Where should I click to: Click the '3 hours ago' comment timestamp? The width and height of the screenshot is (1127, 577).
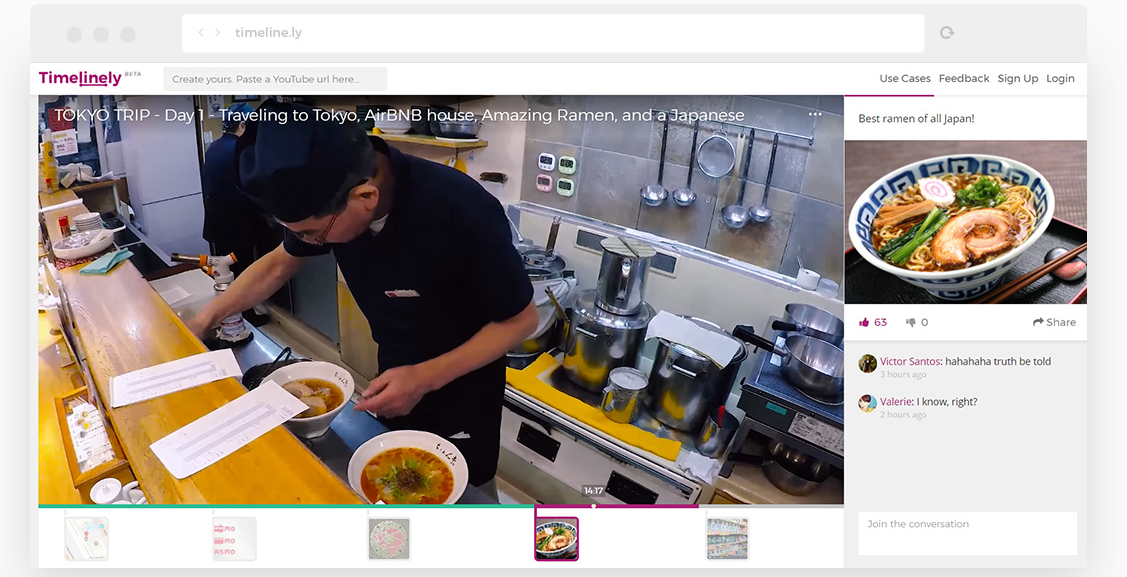[903, 374]
